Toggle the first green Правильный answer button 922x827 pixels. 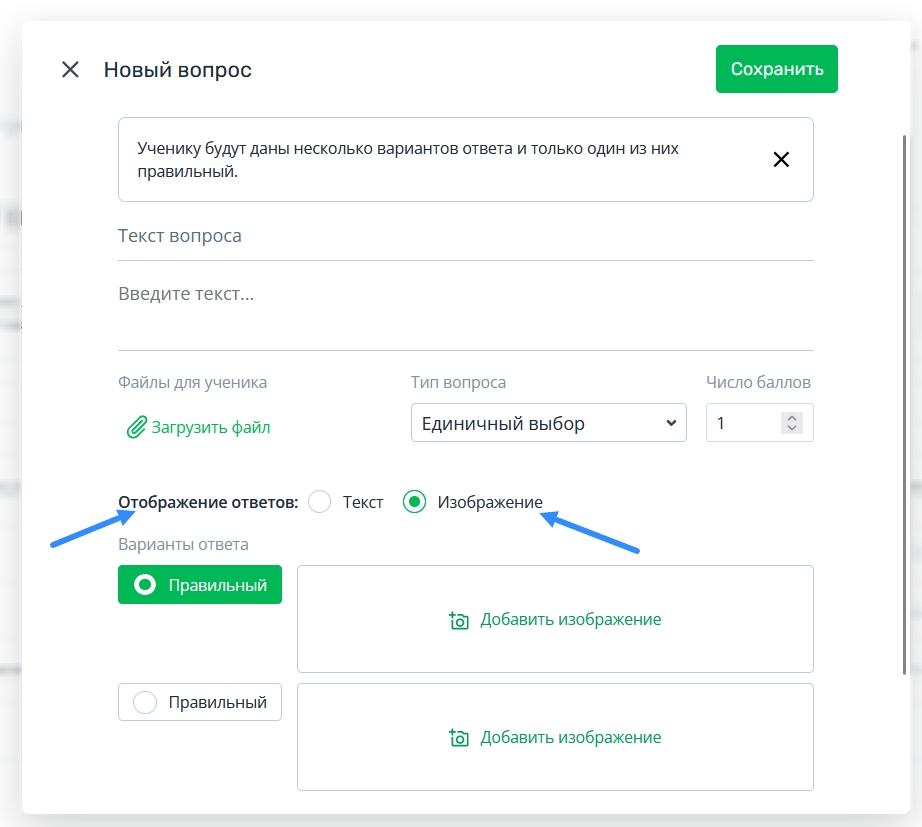tap(200, 585)
